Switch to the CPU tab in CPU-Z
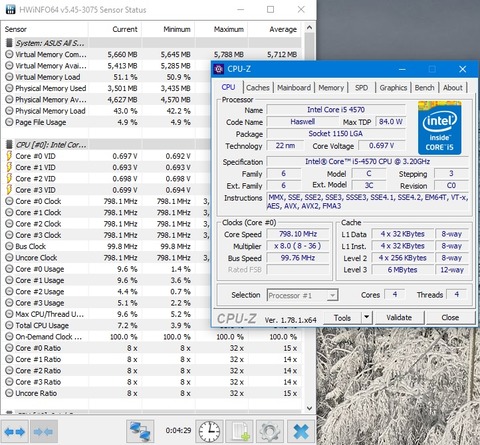Image resolution: width=480 pixels, height=445 pixels. coord(228,87)
